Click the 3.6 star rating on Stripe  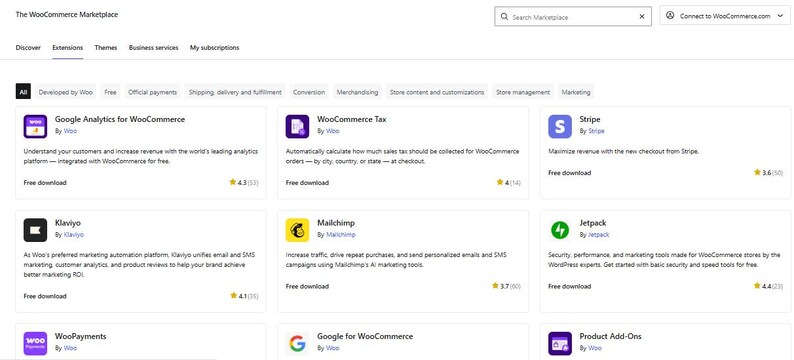769,173
